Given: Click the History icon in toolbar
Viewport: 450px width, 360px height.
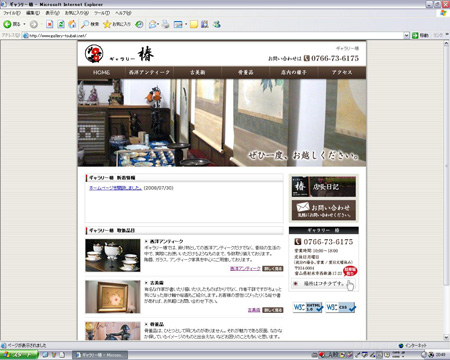Looking at the screenshot, I should (x=139, y=24).
